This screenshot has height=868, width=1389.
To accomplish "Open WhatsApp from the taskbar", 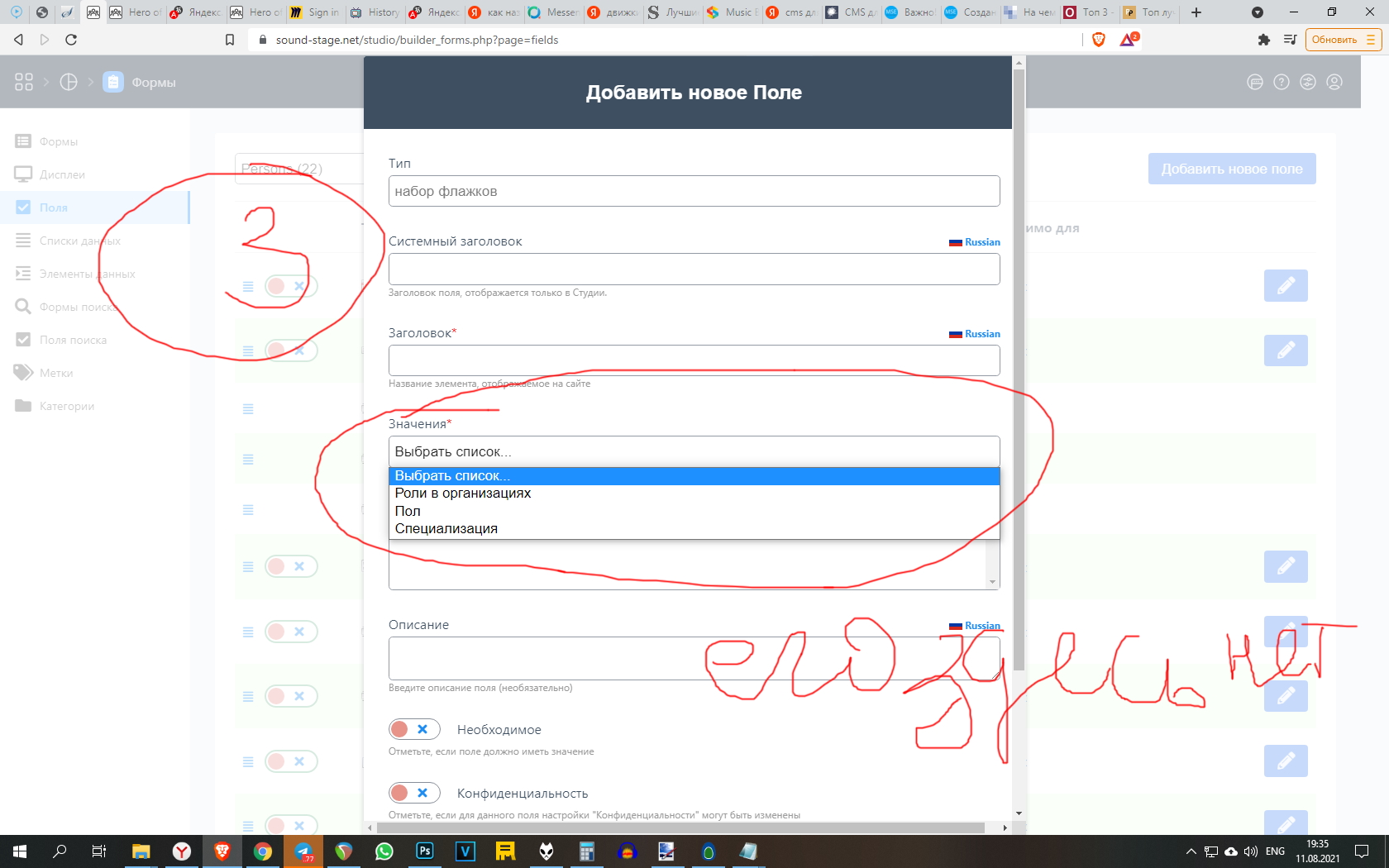I will (384, 851).
